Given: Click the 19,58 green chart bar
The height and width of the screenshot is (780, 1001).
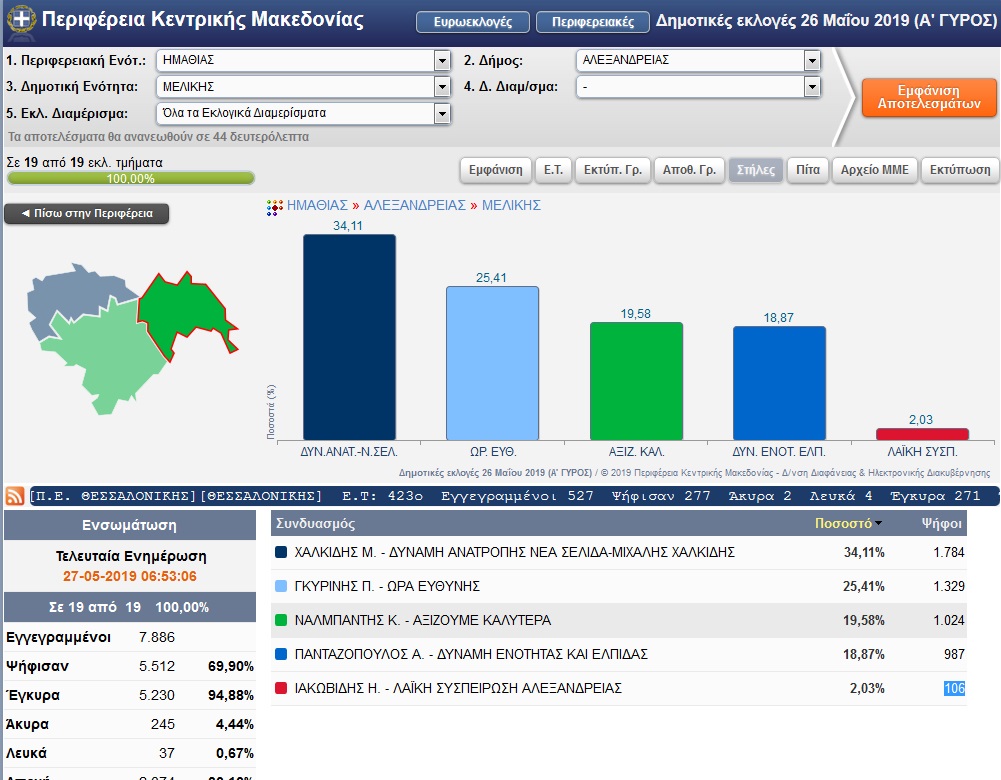Looking at the screenshot, I should pyautogui.click(x=636, y=381).
